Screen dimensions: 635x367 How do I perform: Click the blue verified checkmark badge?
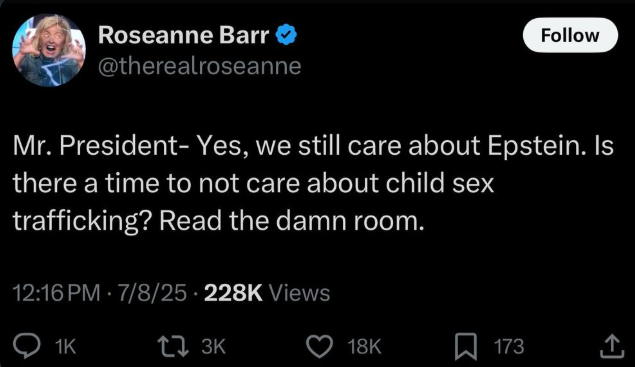[x=286, y=35]
